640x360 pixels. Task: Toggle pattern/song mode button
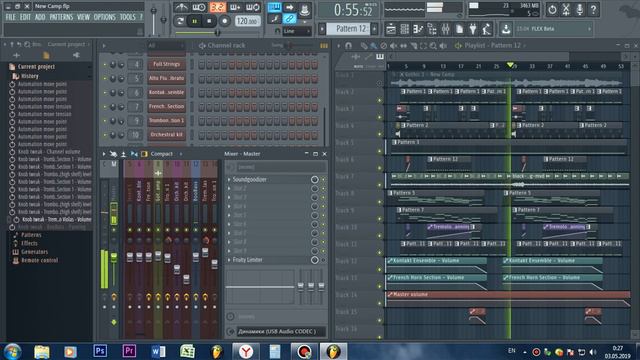point(180,21)
